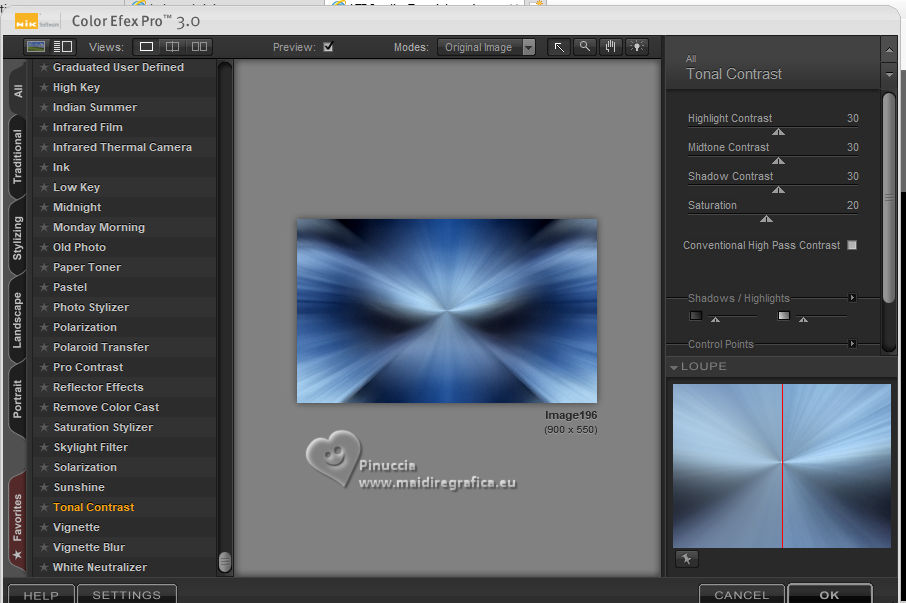906x603 pixels.
Task: Expand the Control Points section
Action: 852,344
